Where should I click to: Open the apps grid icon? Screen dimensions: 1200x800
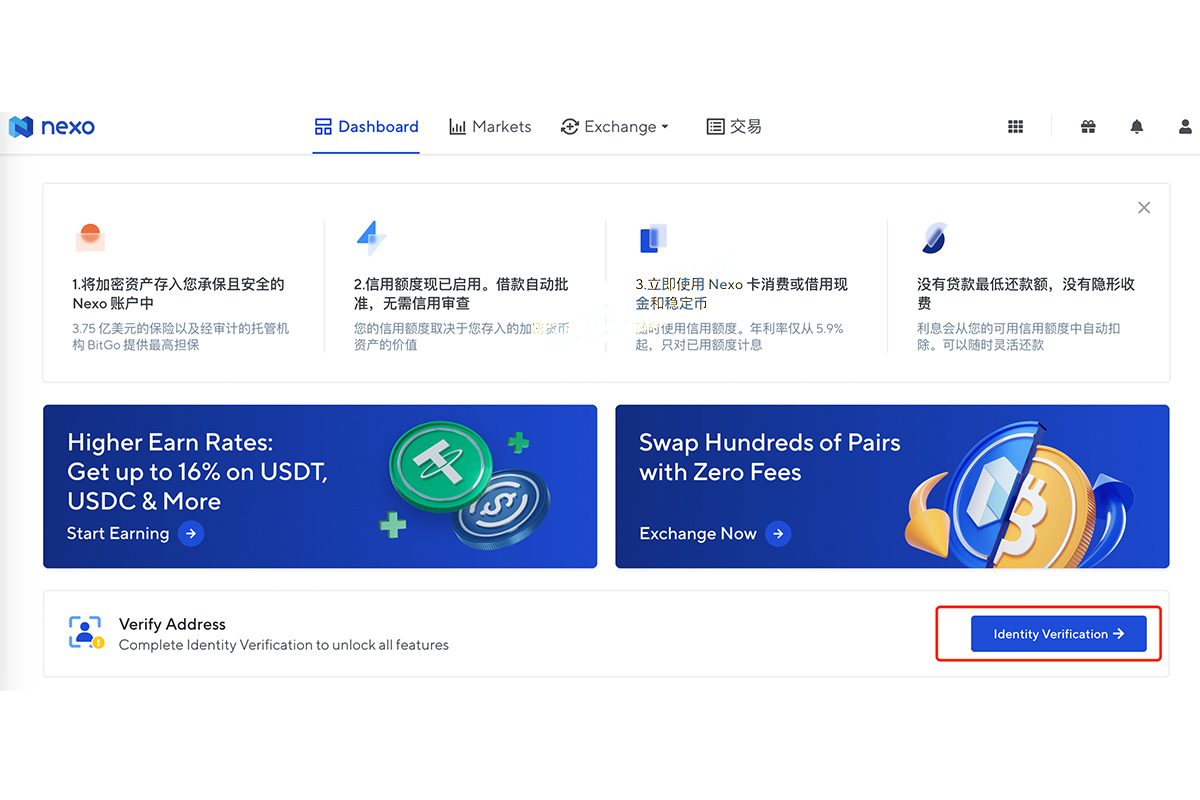(x=1015, y=127)
